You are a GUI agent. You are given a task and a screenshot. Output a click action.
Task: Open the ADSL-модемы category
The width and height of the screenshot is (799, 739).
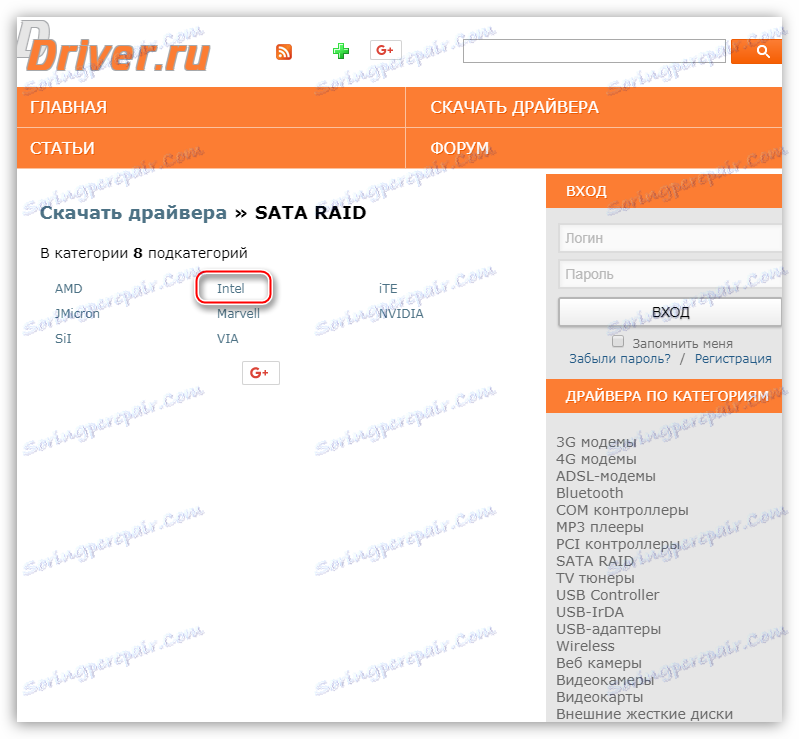tap(606, 476)
